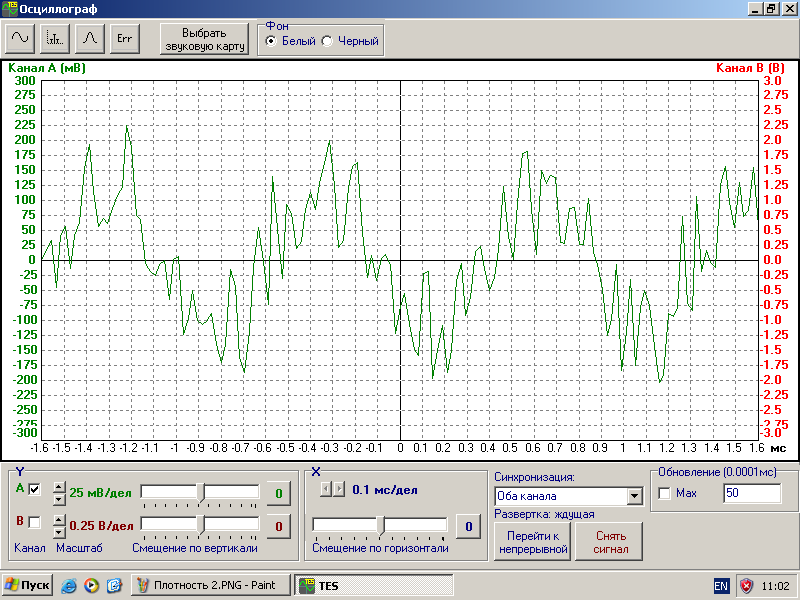The image size is (800, 600).
Task: Reset horizontal offset with blue 0 button
Action: click(x=468, y=526)
